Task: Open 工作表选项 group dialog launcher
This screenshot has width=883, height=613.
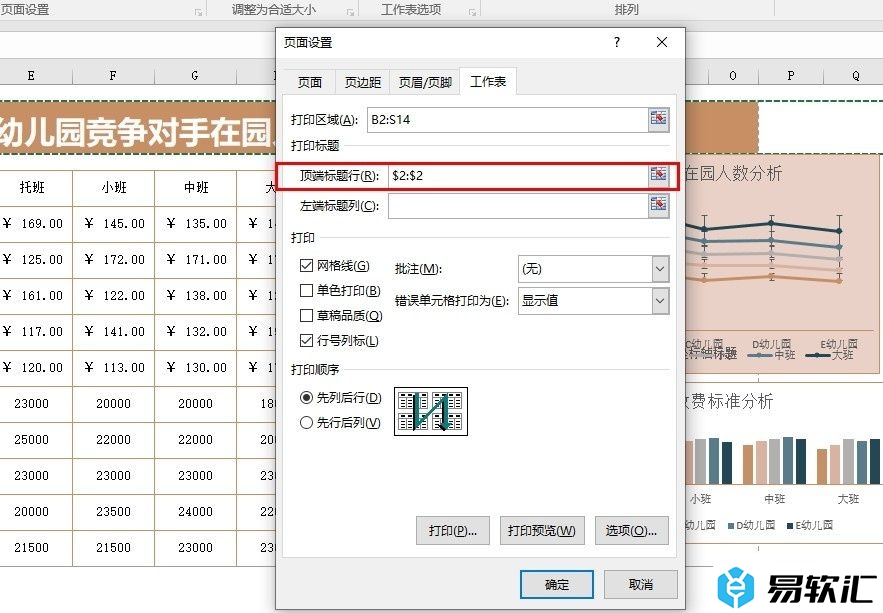Action: 472,12
